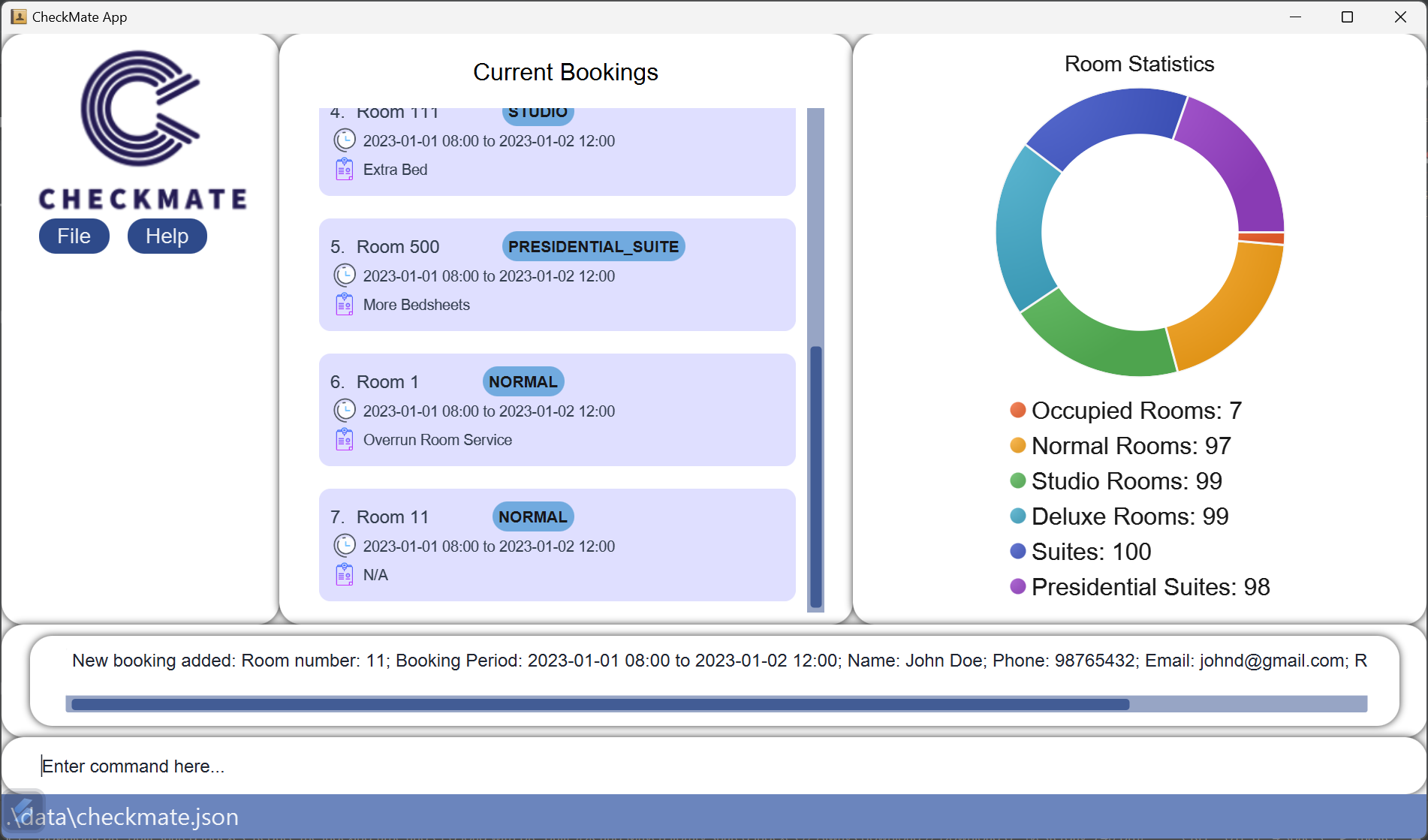Viewport: 1428px width, 840px height.
Task: Click the orange Occupied Rooms legend dot
Action: pyautogui.click(x=1018, y=410)
